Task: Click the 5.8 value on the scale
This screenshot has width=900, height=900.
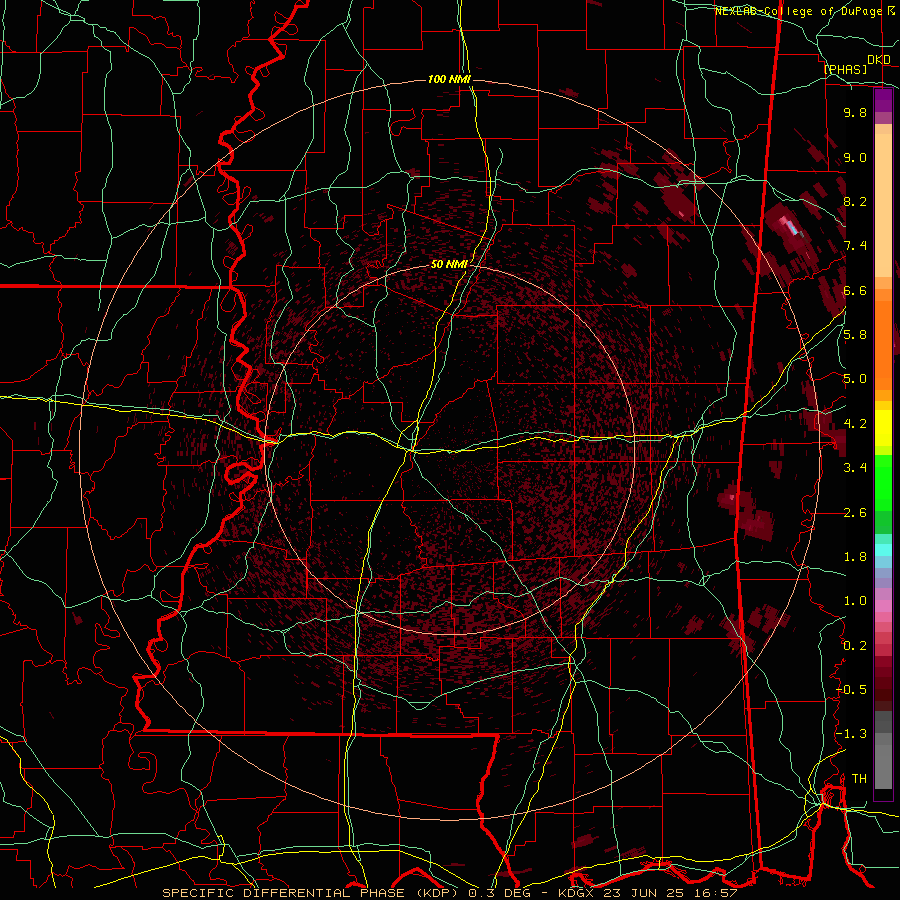Action: (x=855, y=335)
